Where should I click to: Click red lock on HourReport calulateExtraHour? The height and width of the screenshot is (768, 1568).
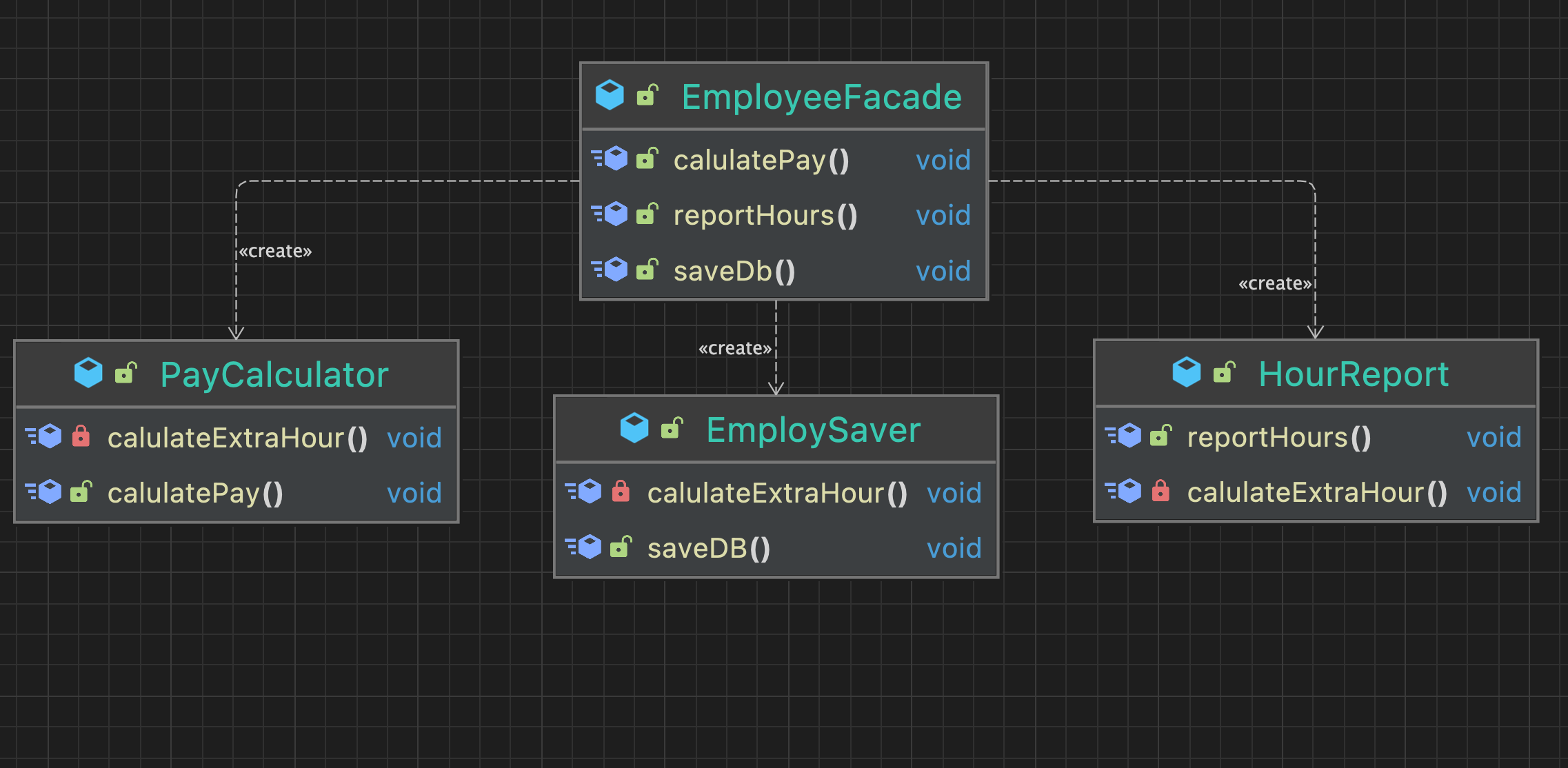(x=1160, y=492)
